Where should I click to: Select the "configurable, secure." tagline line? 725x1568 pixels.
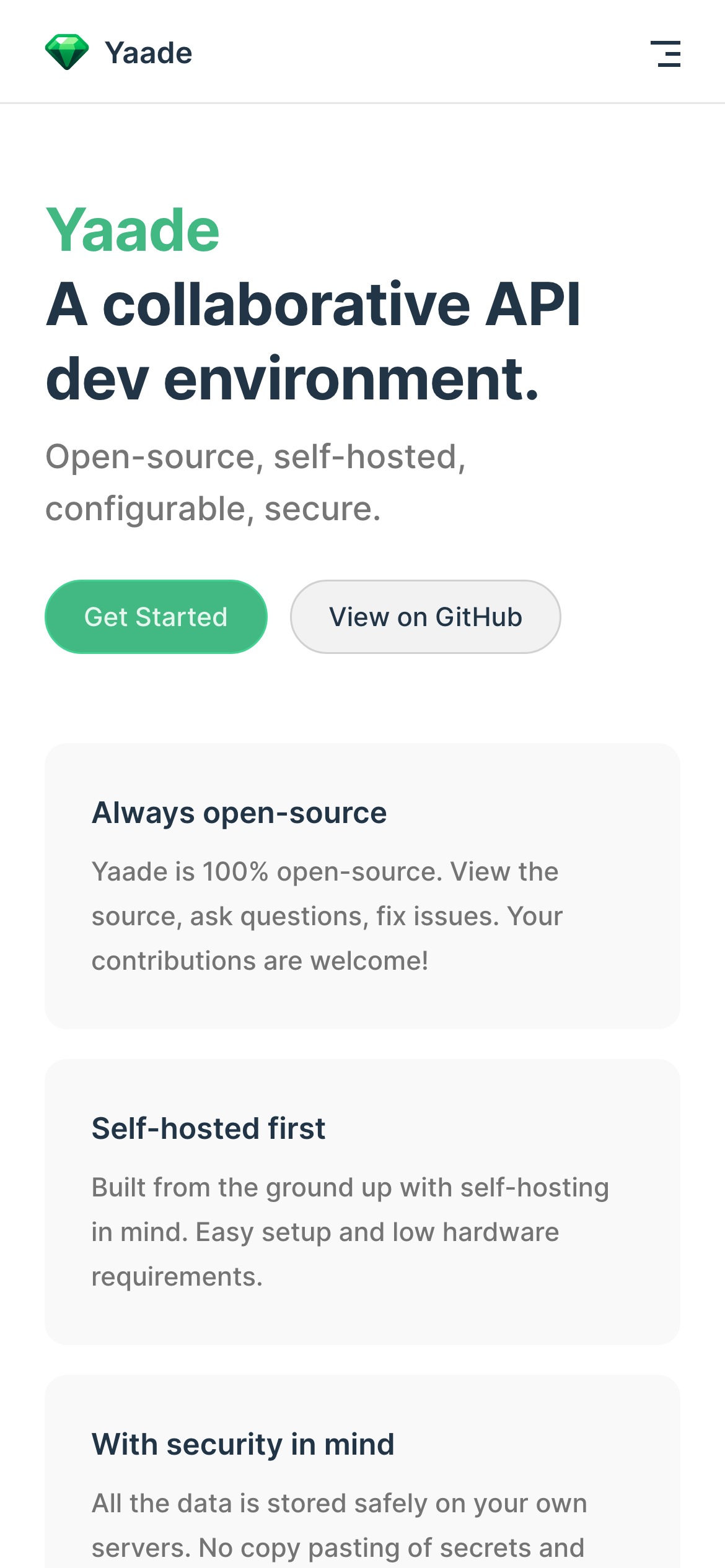[x=213, y=509]
